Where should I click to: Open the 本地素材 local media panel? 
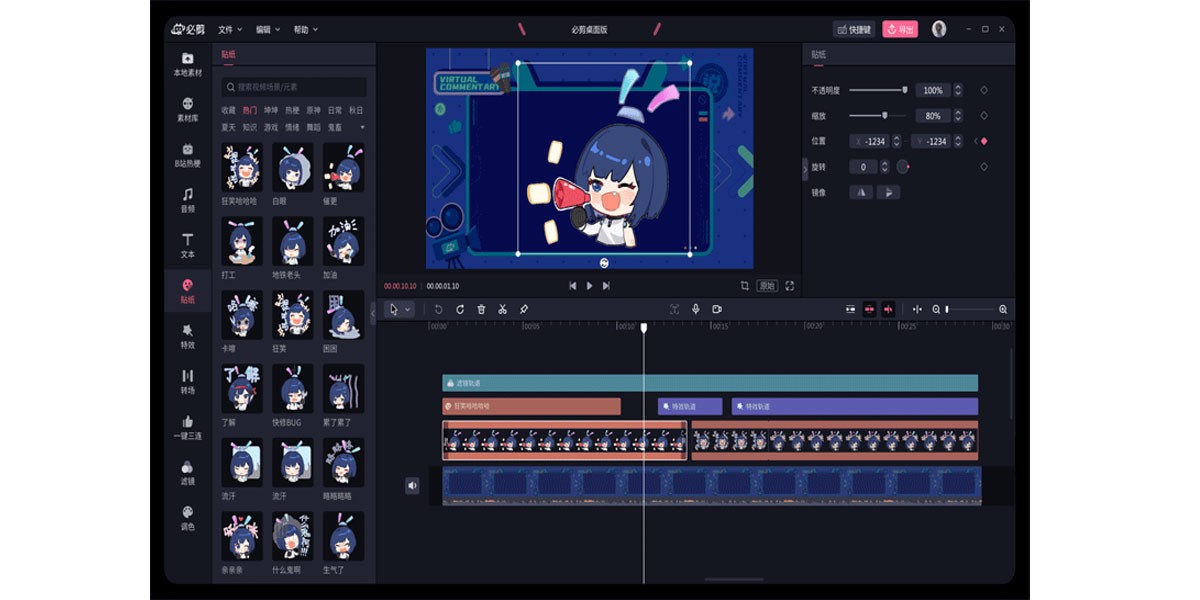point(188,65)
